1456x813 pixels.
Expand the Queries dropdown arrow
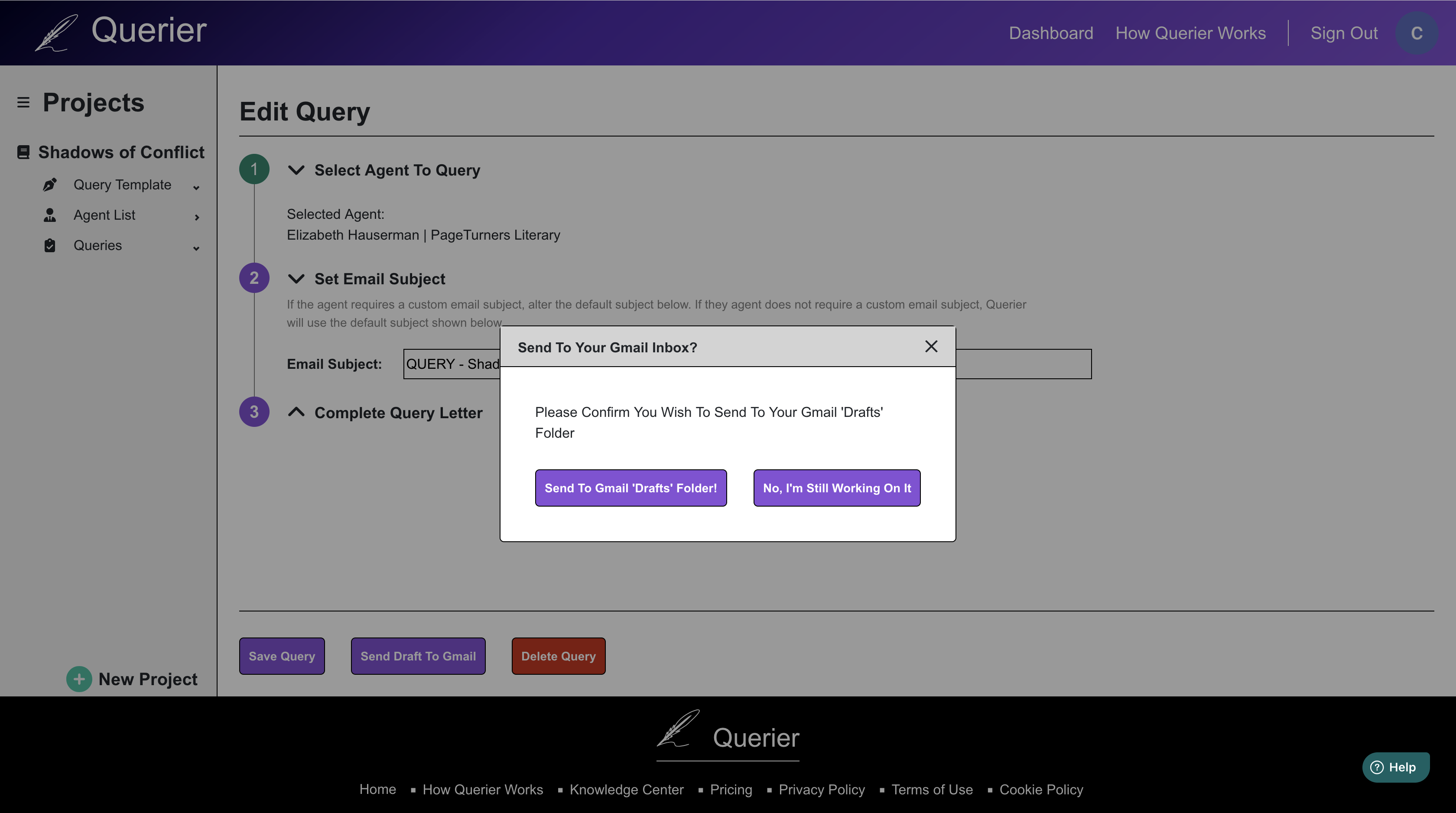[x=196, y=248]
